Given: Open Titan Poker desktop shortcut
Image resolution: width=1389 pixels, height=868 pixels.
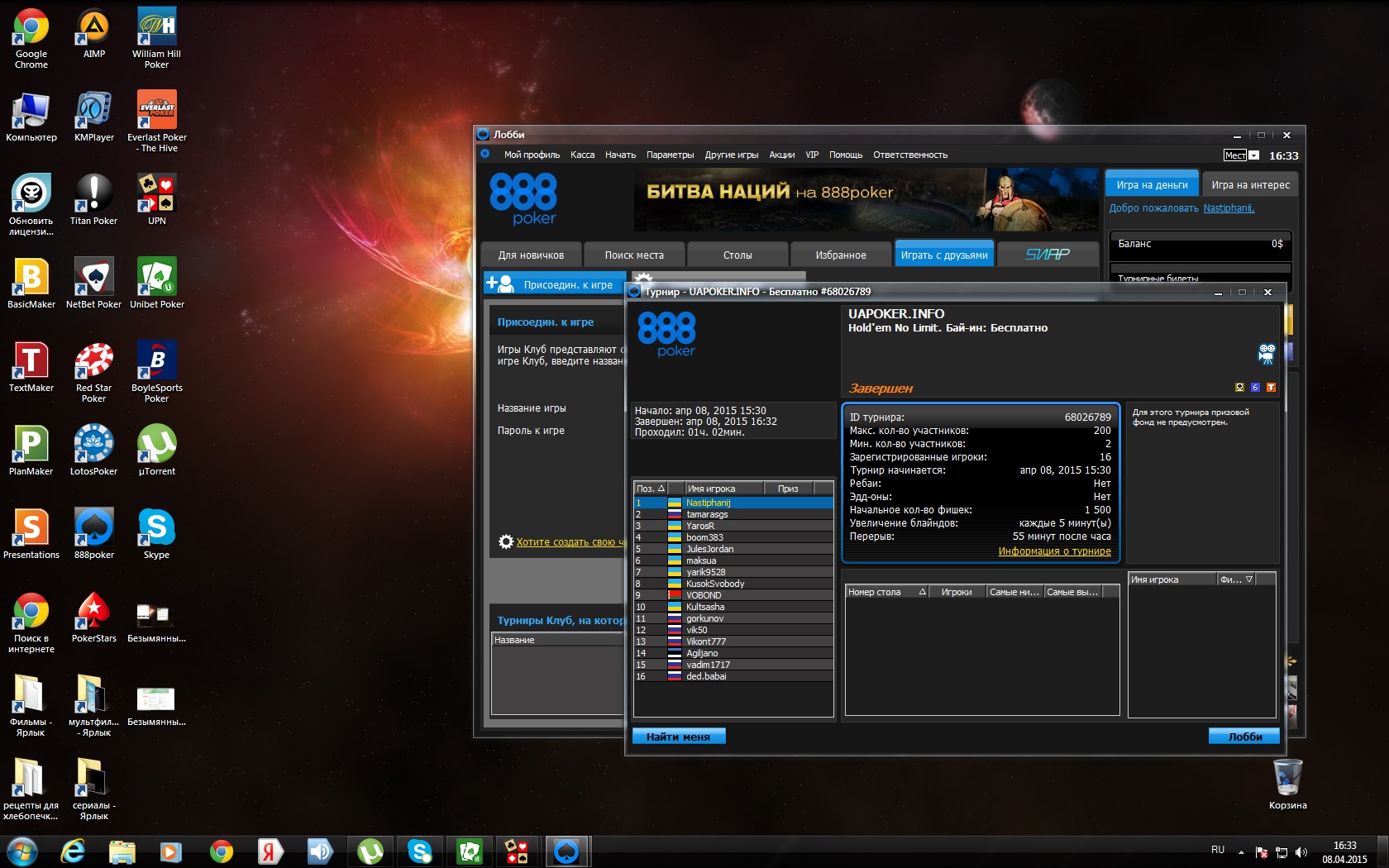Looking at the screenshot, I should tap(94, 199).
